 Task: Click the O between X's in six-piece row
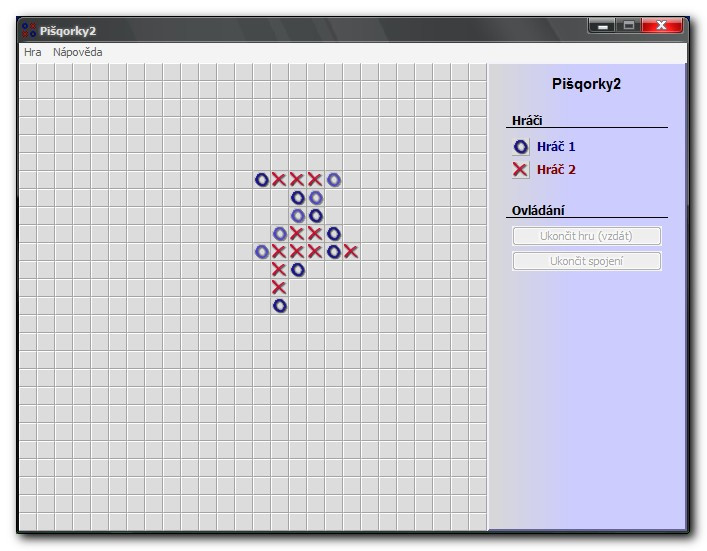[334, 252]
